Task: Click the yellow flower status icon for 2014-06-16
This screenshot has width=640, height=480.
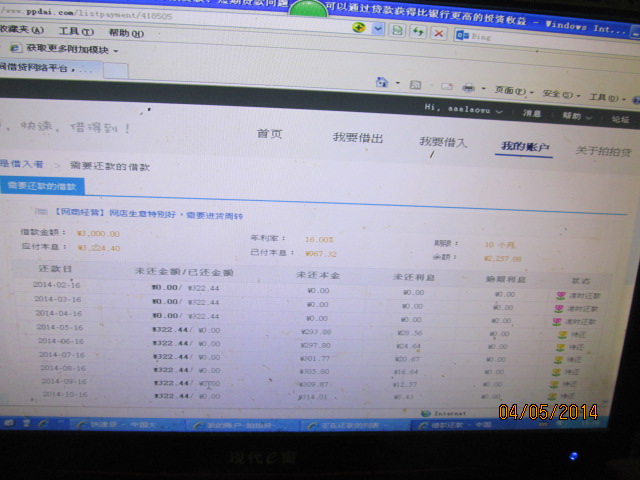Action: point(560,347)
